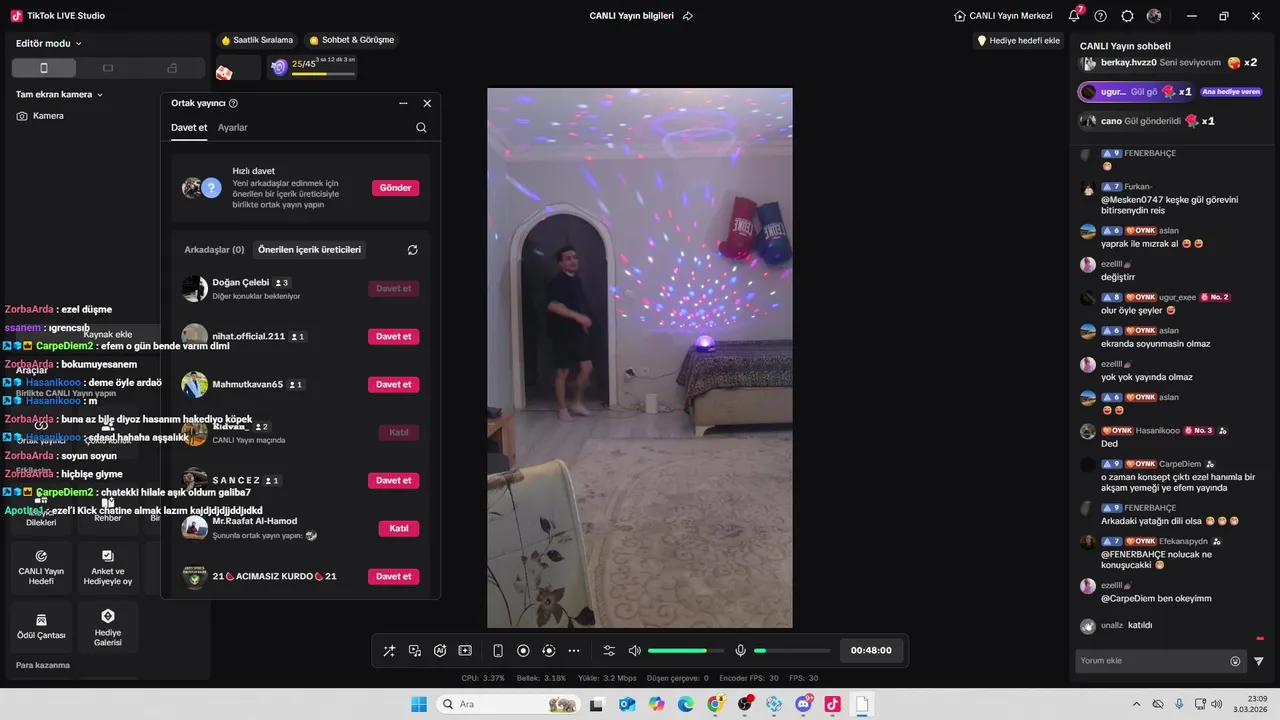Viewport: 1280px width, 720px height.
Task: Click the screen capture frame icon in toolbar
Action: (x=465, y=651)
